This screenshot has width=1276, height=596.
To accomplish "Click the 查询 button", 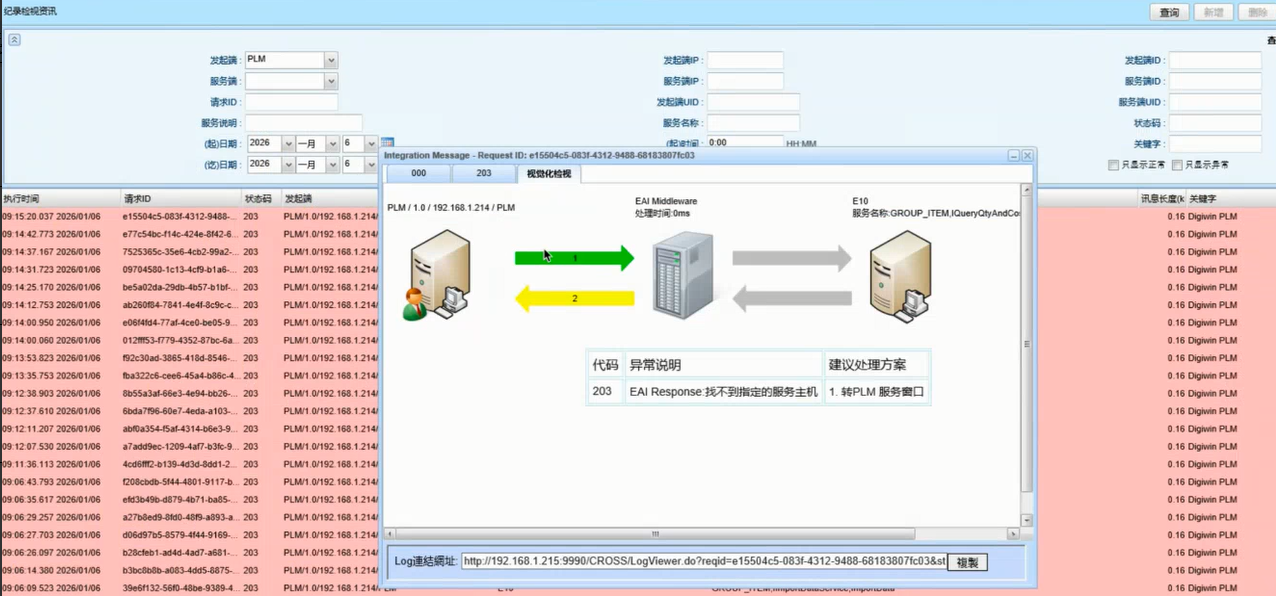I will [1168, 12].
